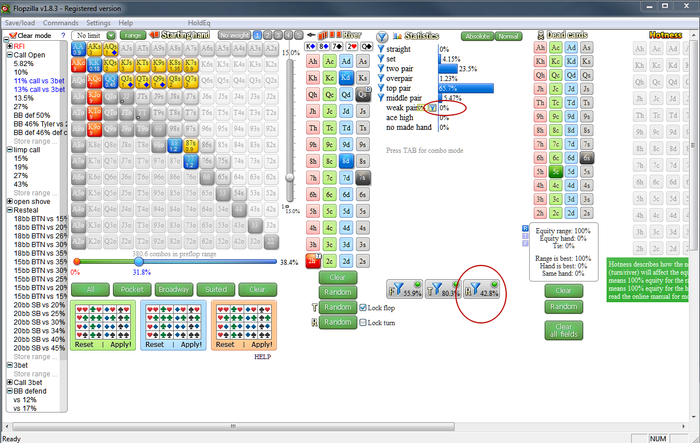Expand the Call 3bet tree node

click(9, 382)
